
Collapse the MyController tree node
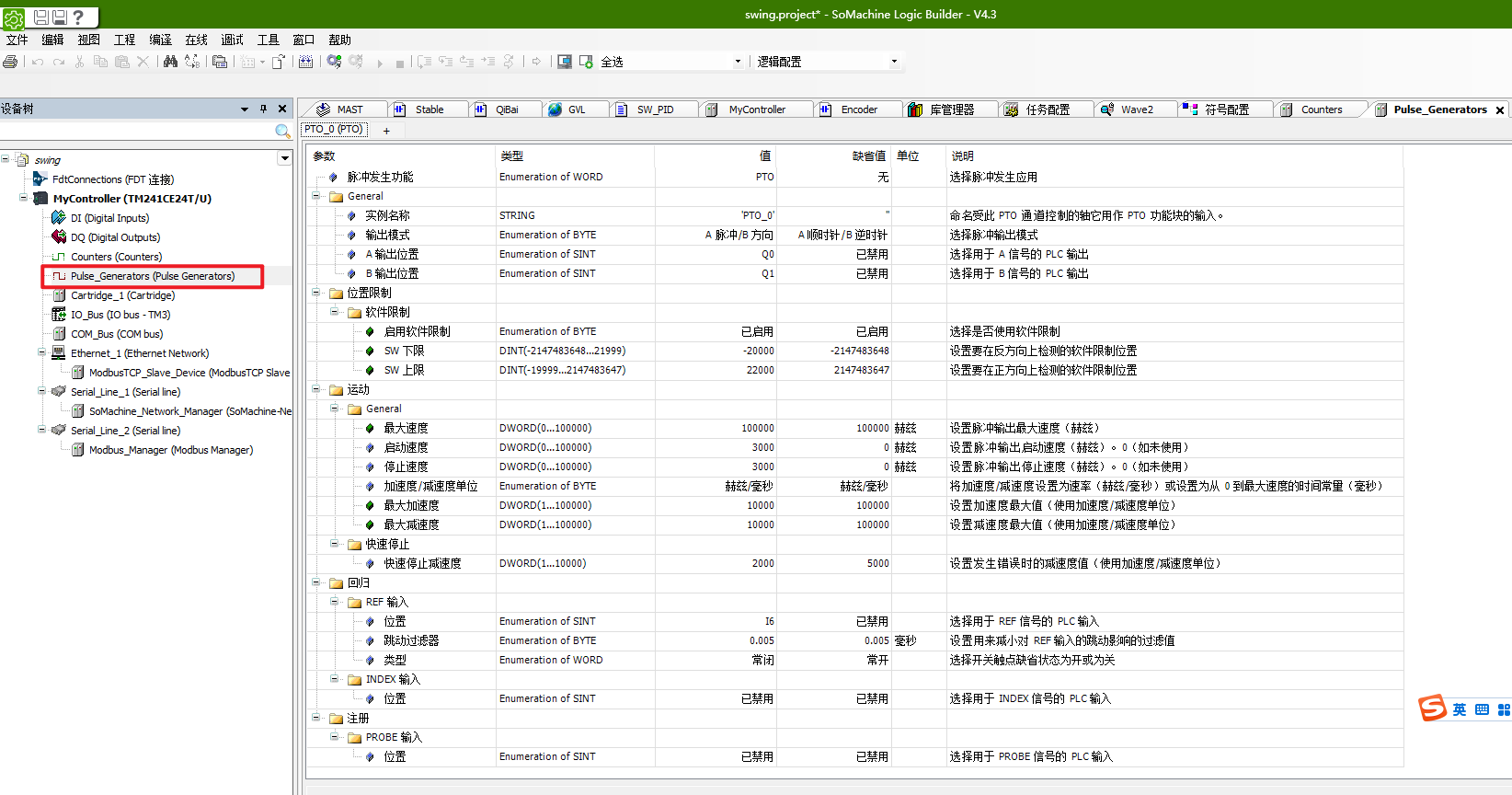(x=23, y=198)
